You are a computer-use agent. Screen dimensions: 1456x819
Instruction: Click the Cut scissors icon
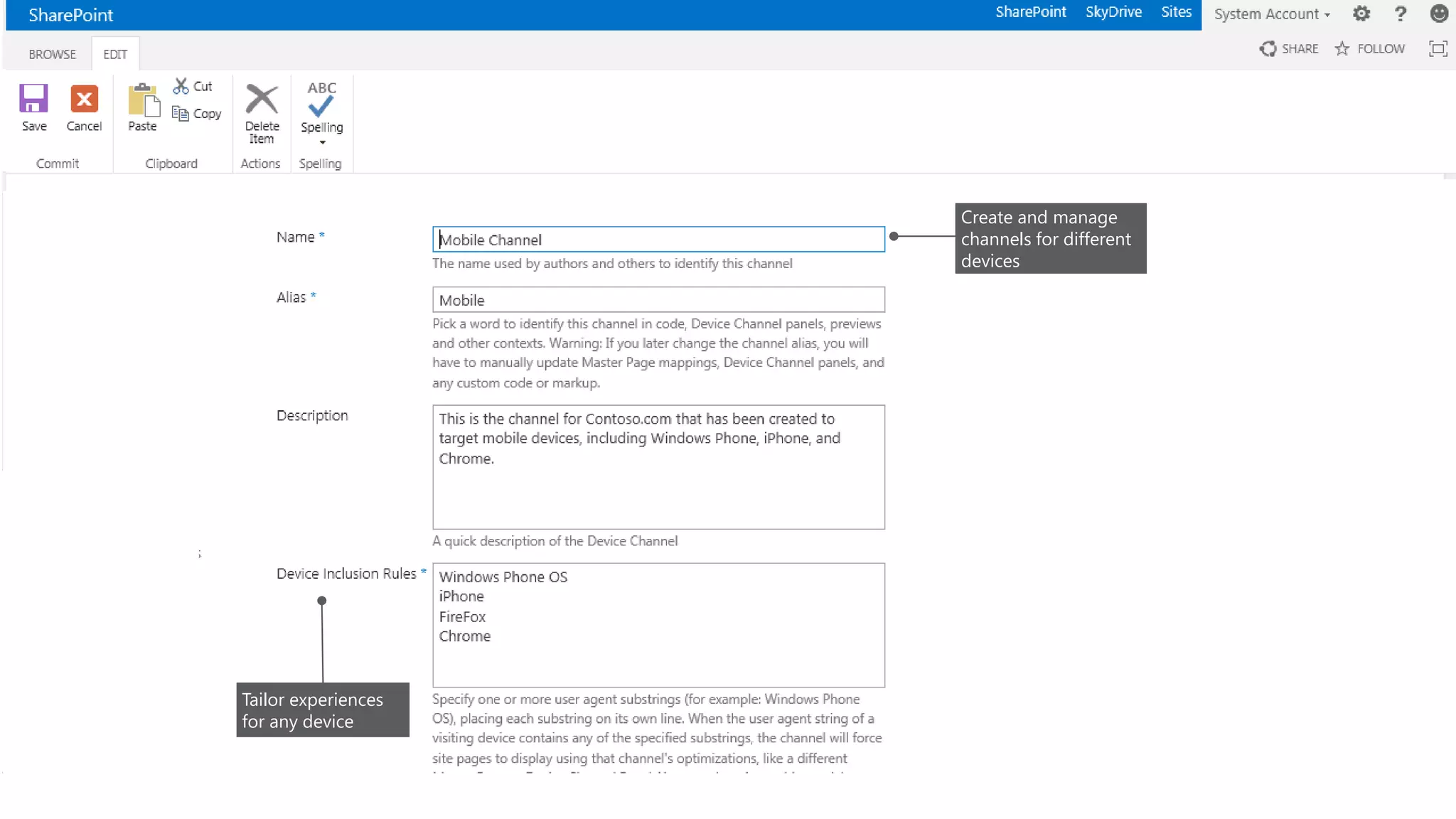tap(181, 86)
